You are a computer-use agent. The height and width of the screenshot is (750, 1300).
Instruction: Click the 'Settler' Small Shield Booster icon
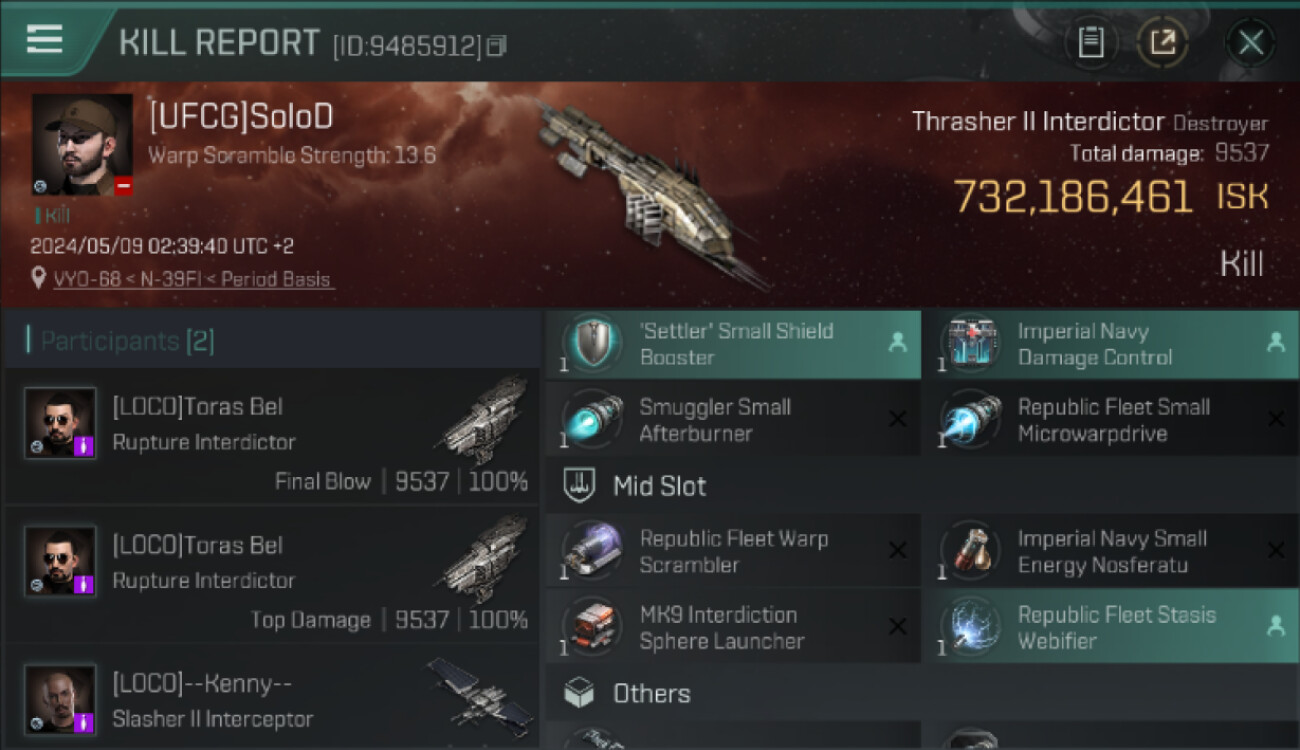tap(592, 344)
